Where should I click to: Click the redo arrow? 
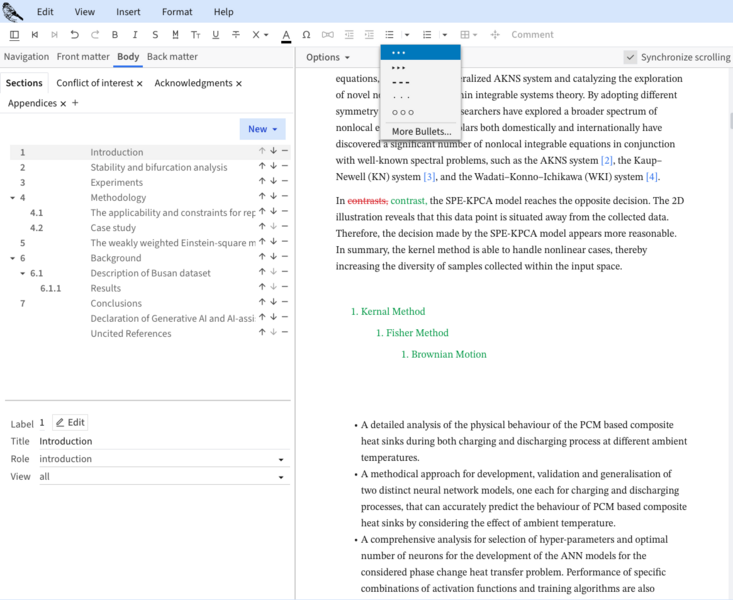pos(95,35)
